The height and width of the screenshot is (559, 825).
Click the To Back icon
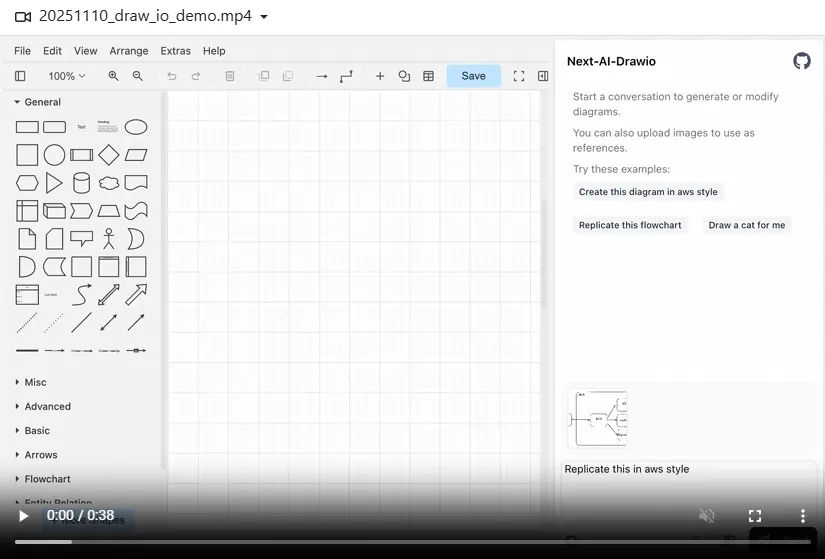(x=288, y=76)
